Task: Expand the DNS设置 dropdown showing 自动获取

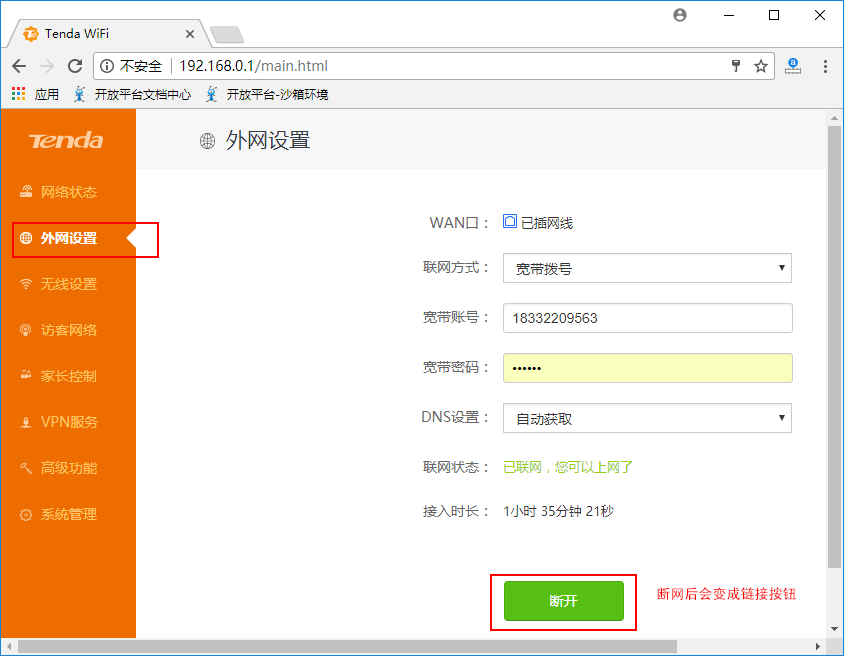Action: point(647,418)
